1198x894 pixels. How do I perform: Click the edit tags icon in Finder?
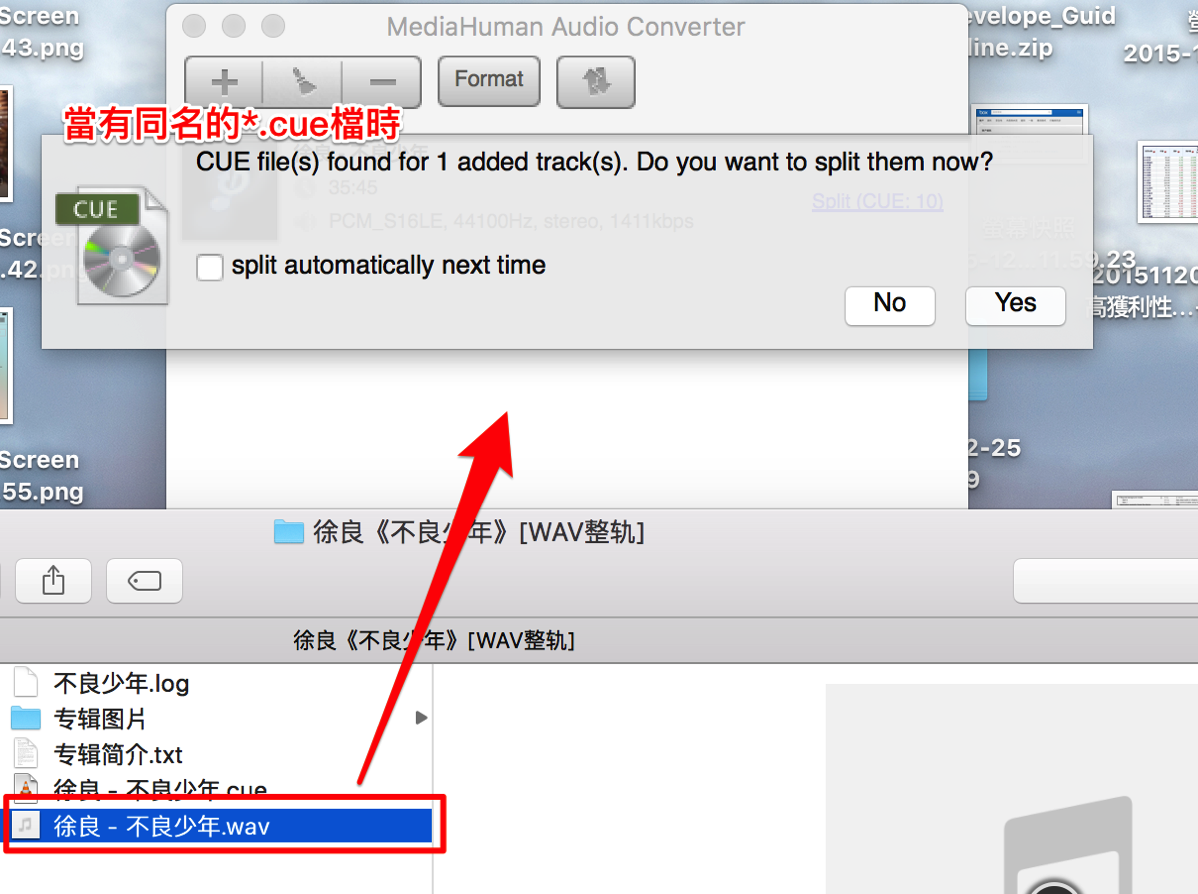pos(144,581)
